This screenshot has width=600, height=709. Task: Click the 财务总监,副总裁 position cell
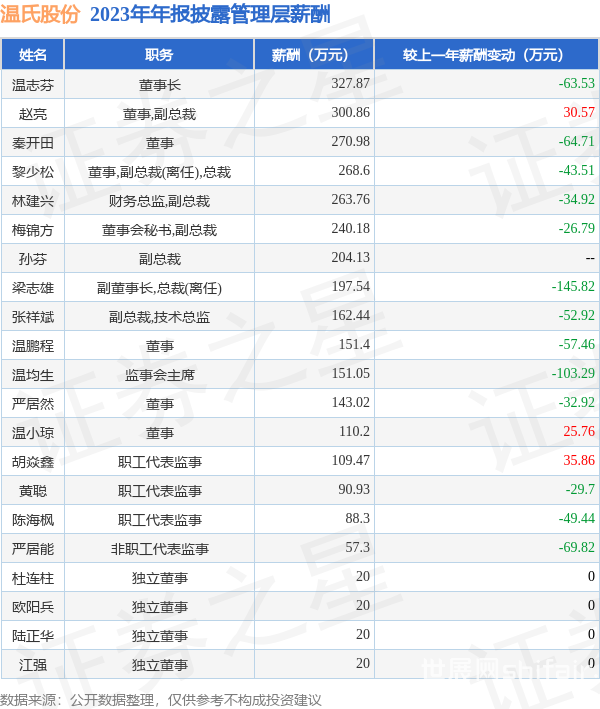point(159,200)
